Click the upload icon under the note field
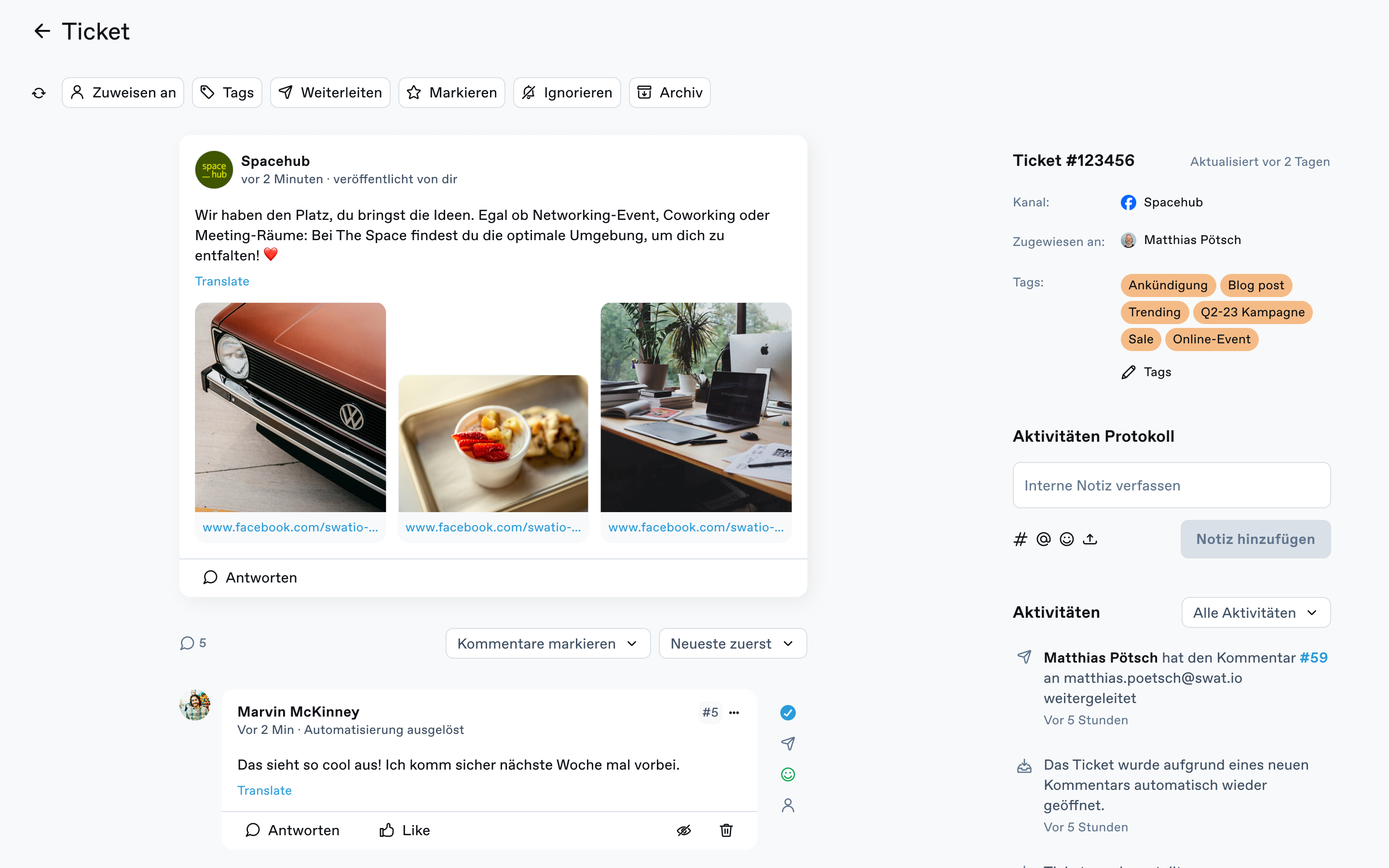 [x=1090, y=539]
